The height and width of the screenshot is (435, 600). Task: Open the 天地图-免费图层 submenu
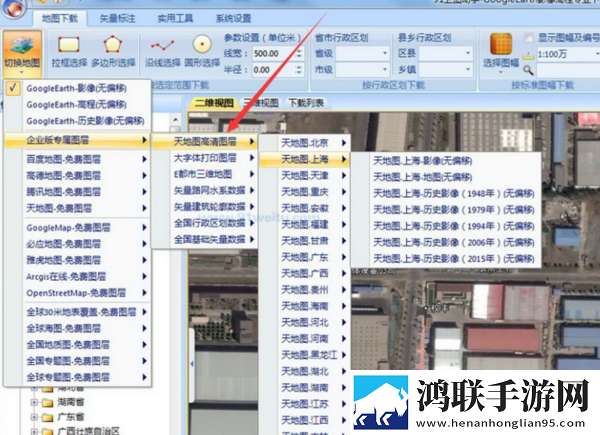click(x=78, y=208)
